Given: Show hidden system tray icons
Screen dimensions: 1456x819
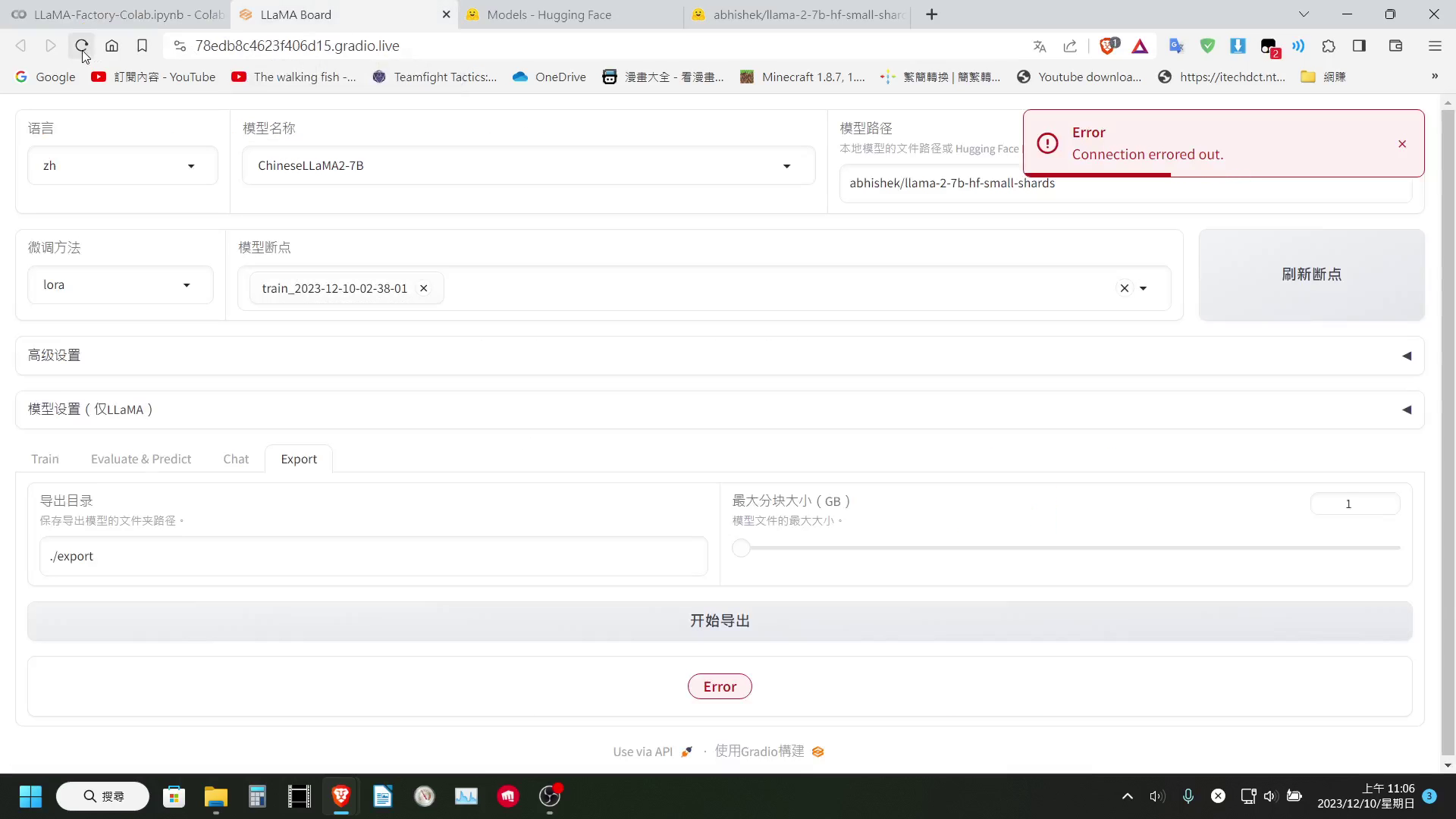Looking at the screenshot, I should 1128,796.
